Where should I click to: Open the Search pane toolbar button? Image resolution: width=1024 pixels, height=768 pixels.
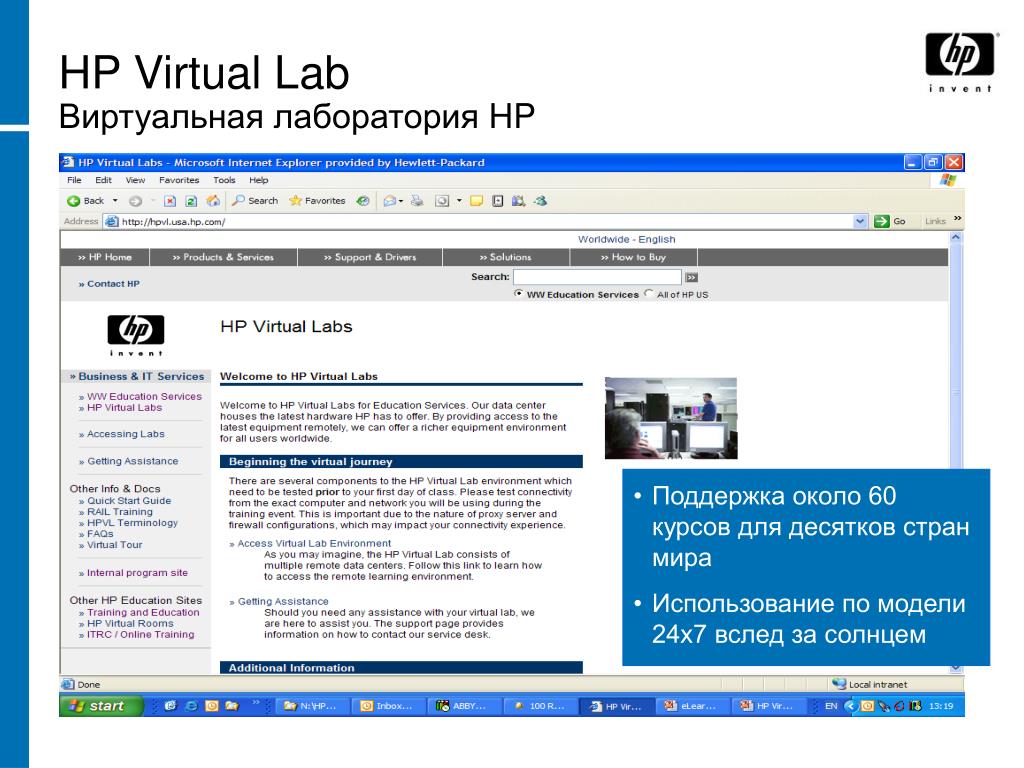(x=255, y=200)
